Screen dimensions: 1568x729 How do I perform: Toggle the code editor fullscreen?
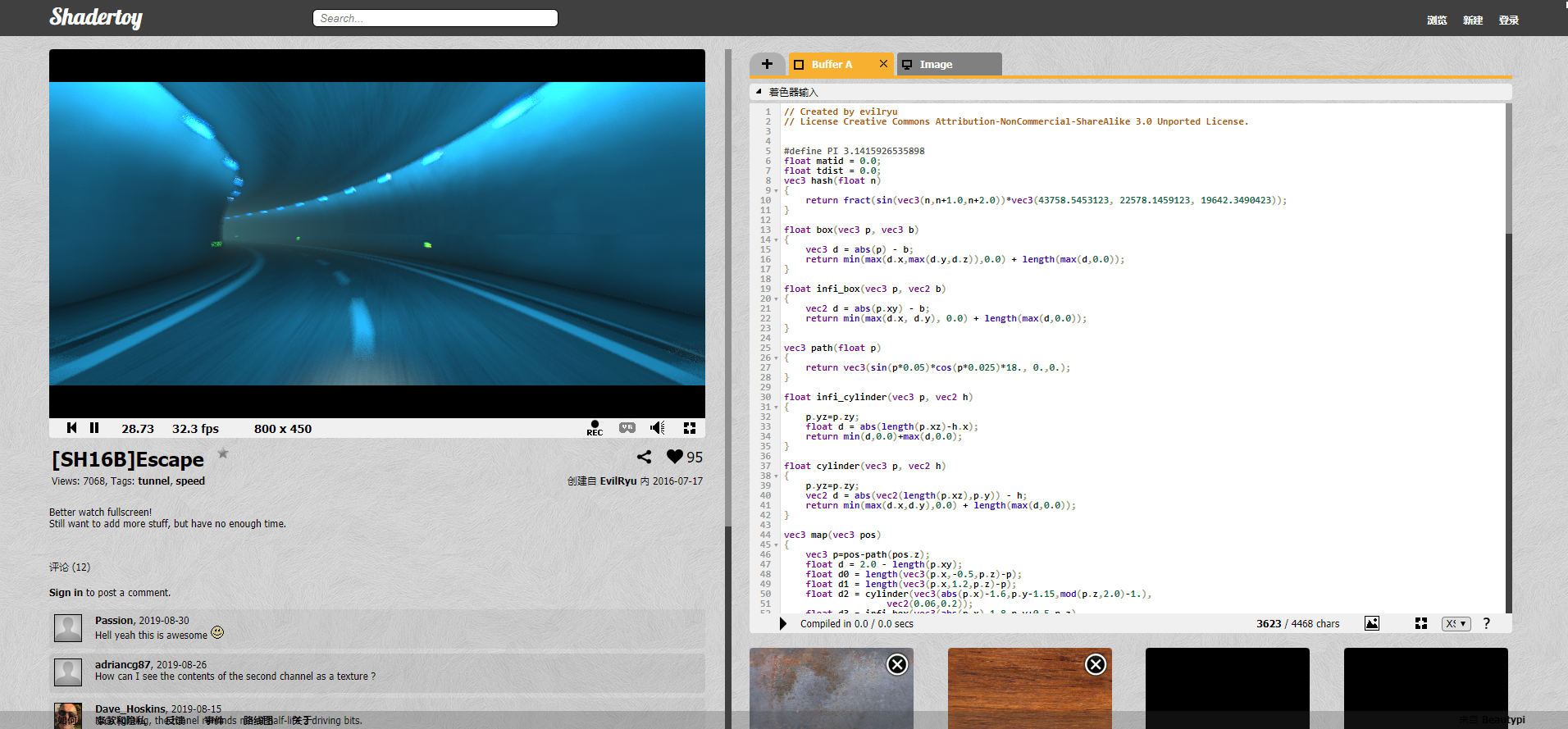[1421, 624]
